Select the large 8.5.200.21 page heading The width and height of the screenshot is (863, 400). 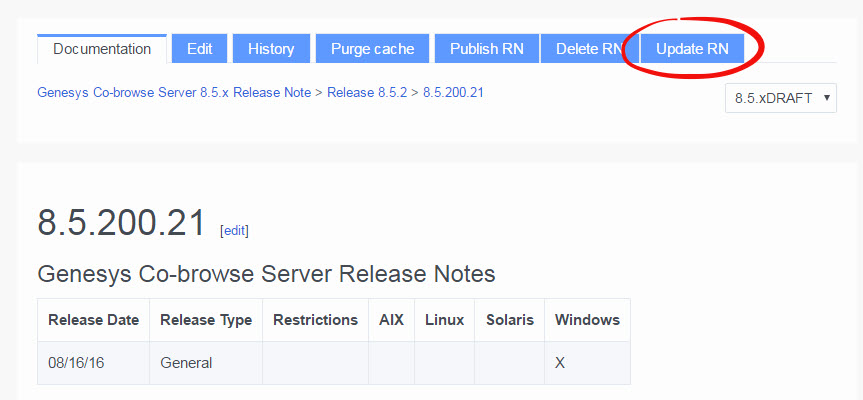[121, 223]
